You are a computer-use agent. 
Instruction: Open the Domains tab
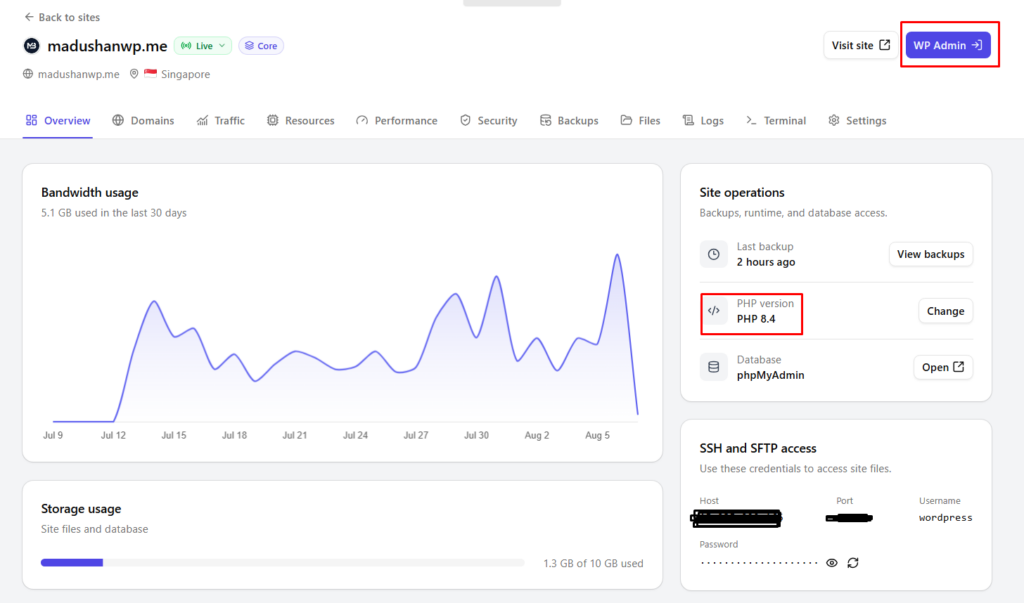143,120
